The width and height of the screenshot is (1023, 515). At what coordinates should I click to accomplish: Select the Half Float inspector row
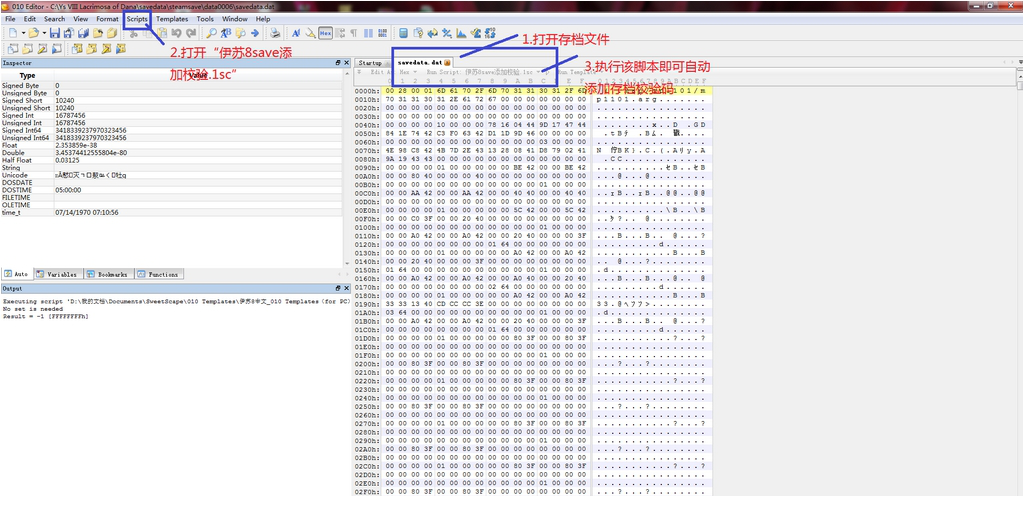coord(171,160)
